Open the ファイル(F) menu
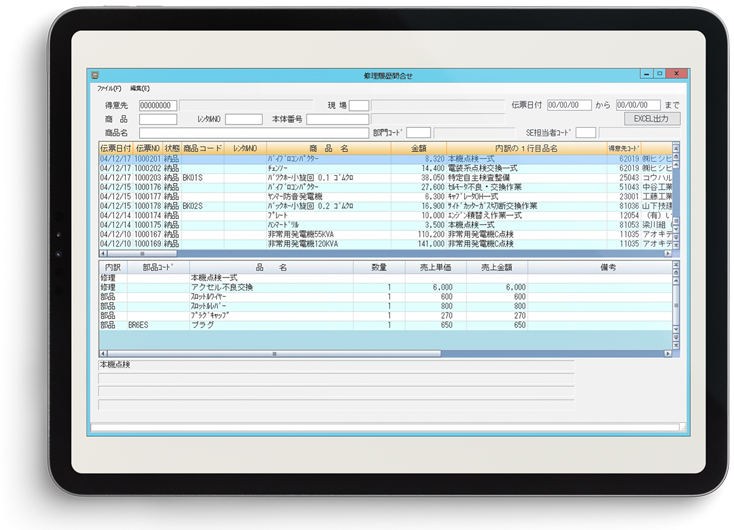This screenshot has width=734, height=530. (109, 88)
